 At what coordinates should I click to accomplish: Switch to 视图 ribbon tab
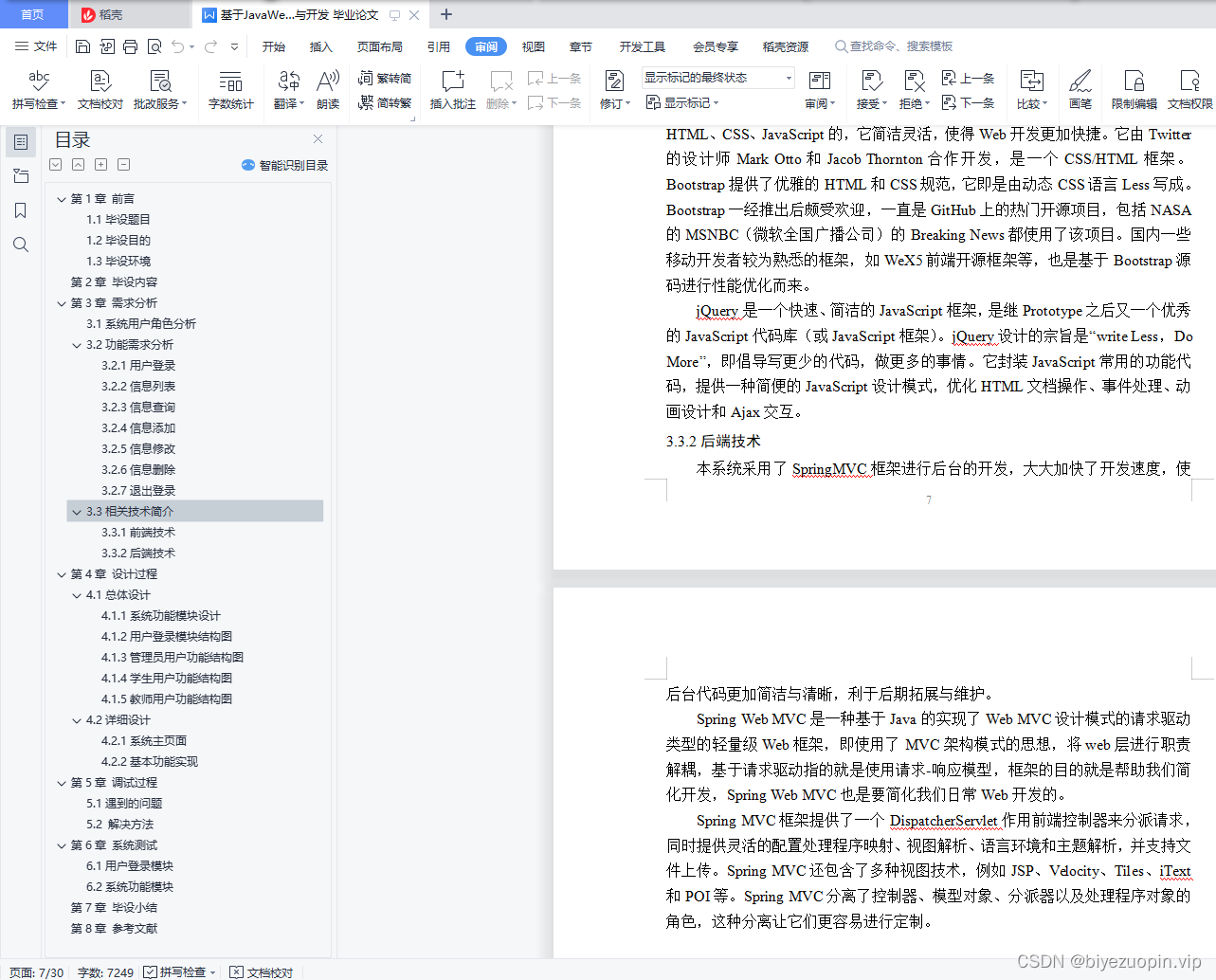point(534,46)
